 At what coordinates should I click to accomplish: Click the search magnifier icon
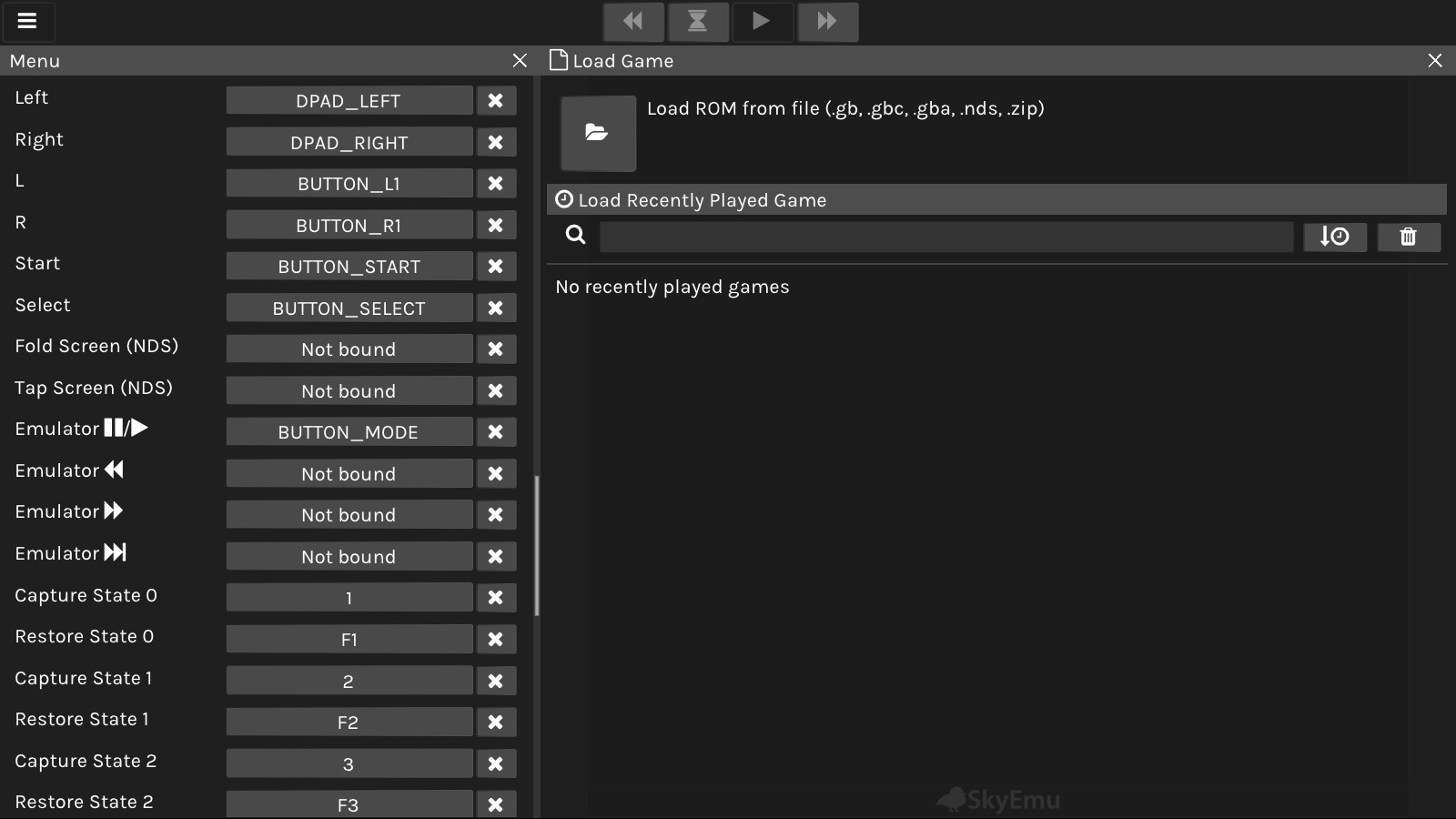575,236
